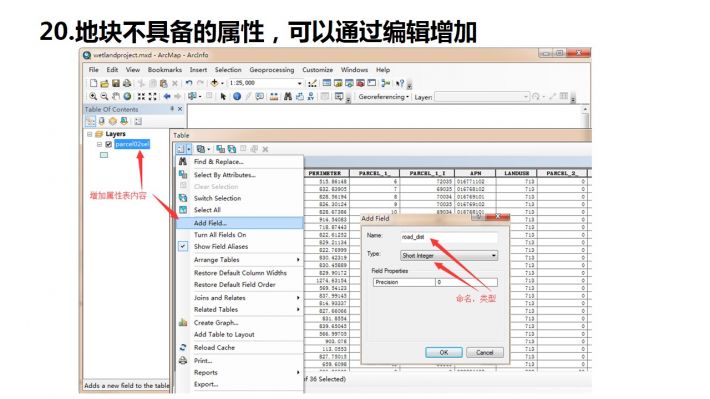Viewport: 710px width, 399px height.
Task: Click the APN column header
Action: (x=475, y=173)
